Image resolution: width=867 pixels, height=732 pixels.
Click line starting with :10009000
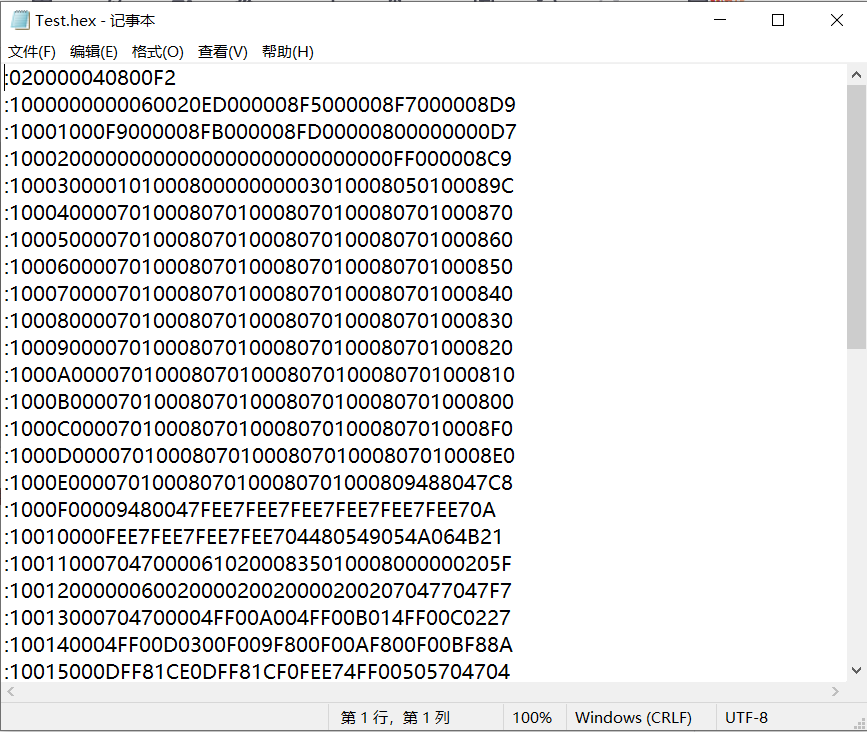259,348
